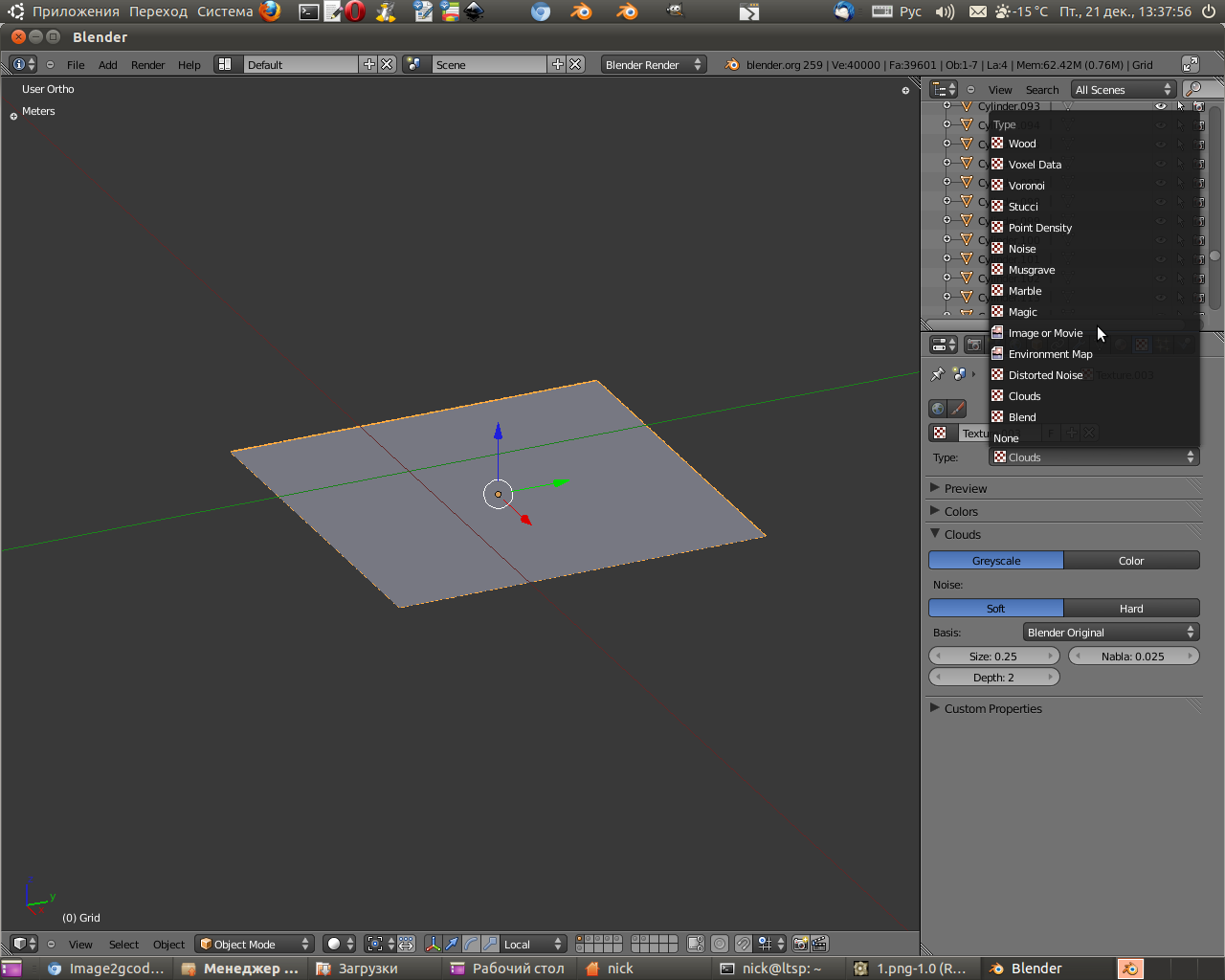
Task: Toggle snap during transform magnet
Action: (744, 944)
